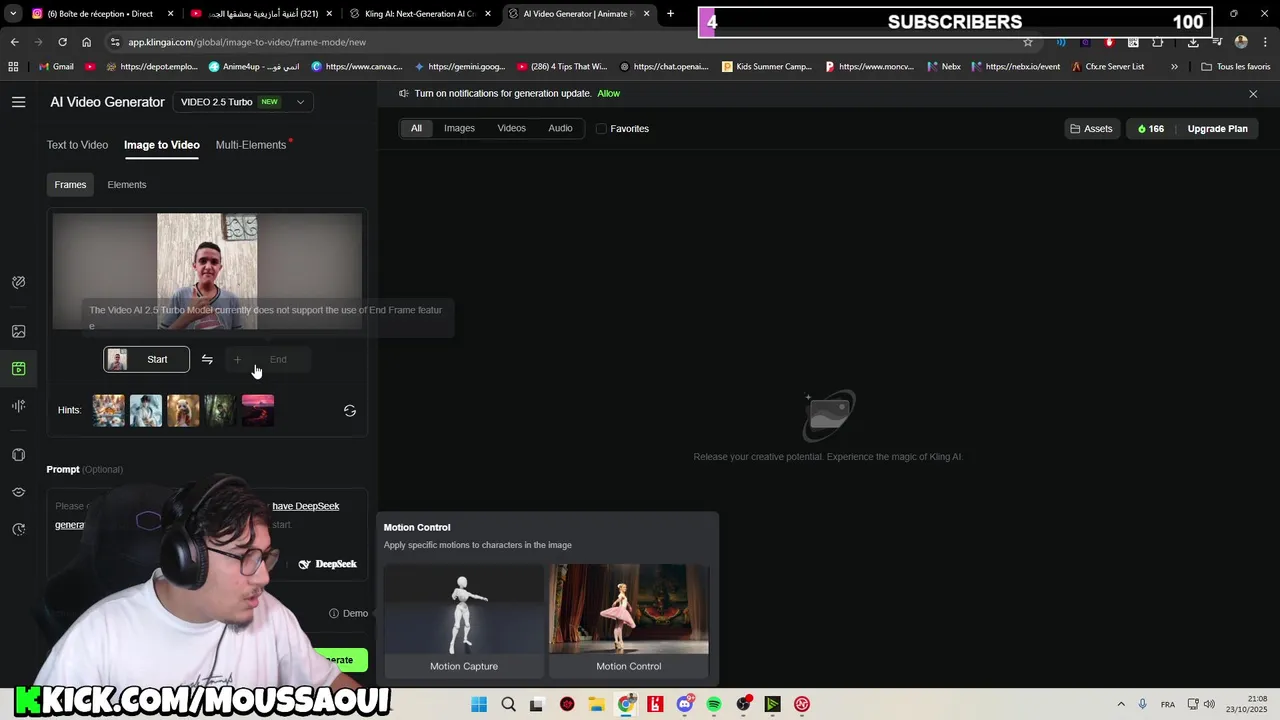Screen dimensions: 1280x720
Task: Click the 166 credits balance
Action: [x=1151, y=128]
